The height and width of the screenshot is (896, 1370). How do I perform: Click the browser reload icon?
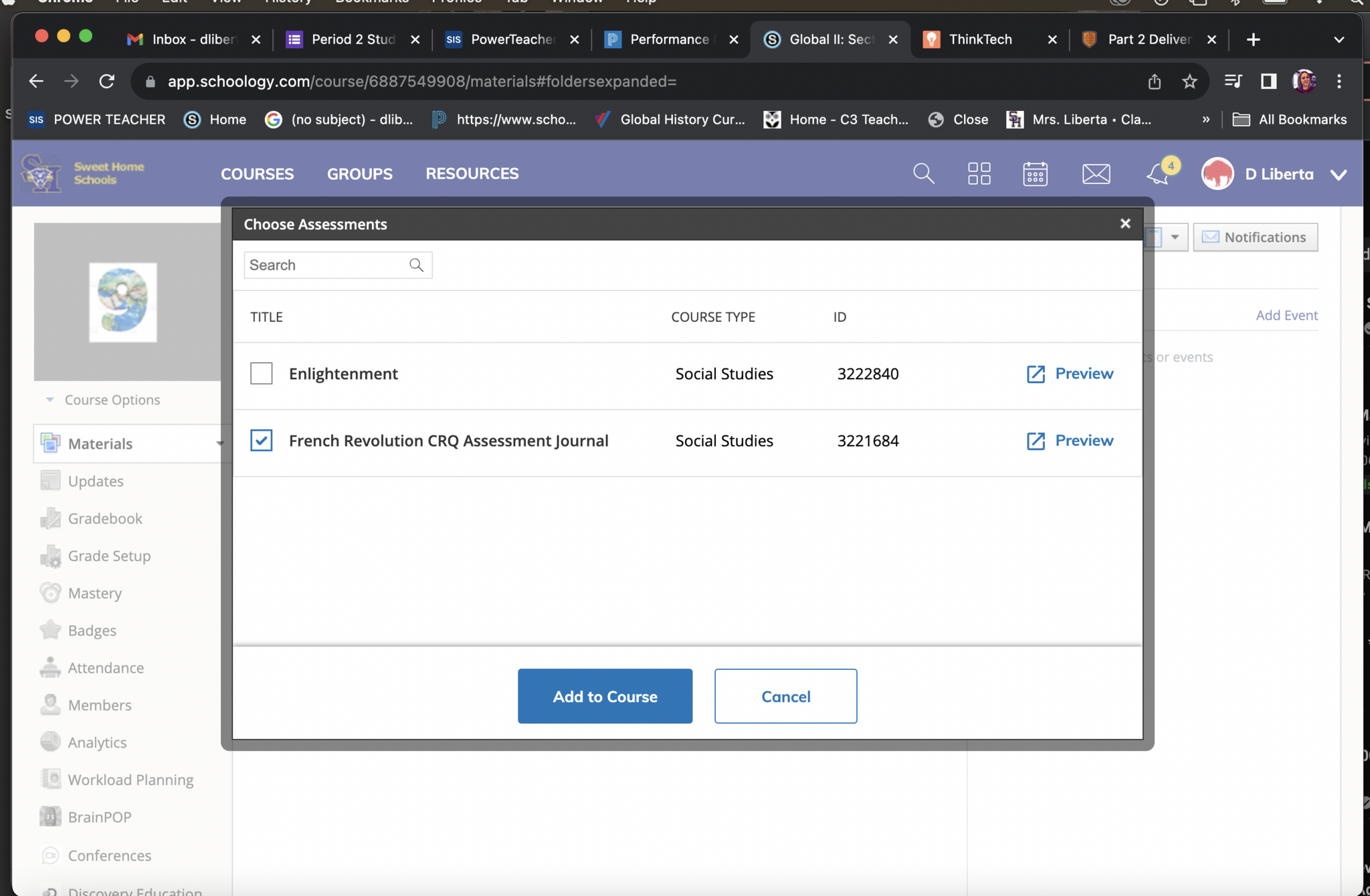(107, 82)
